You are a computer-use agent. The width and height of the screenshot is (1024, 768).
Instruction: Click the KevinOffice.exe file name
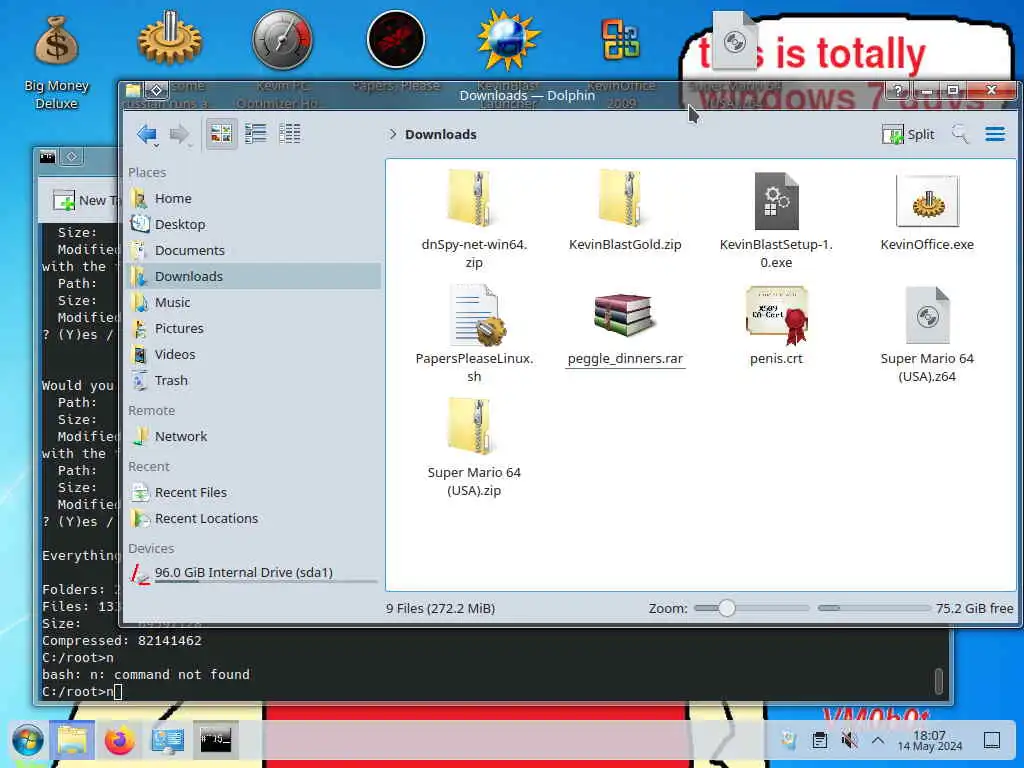(927, 244)
